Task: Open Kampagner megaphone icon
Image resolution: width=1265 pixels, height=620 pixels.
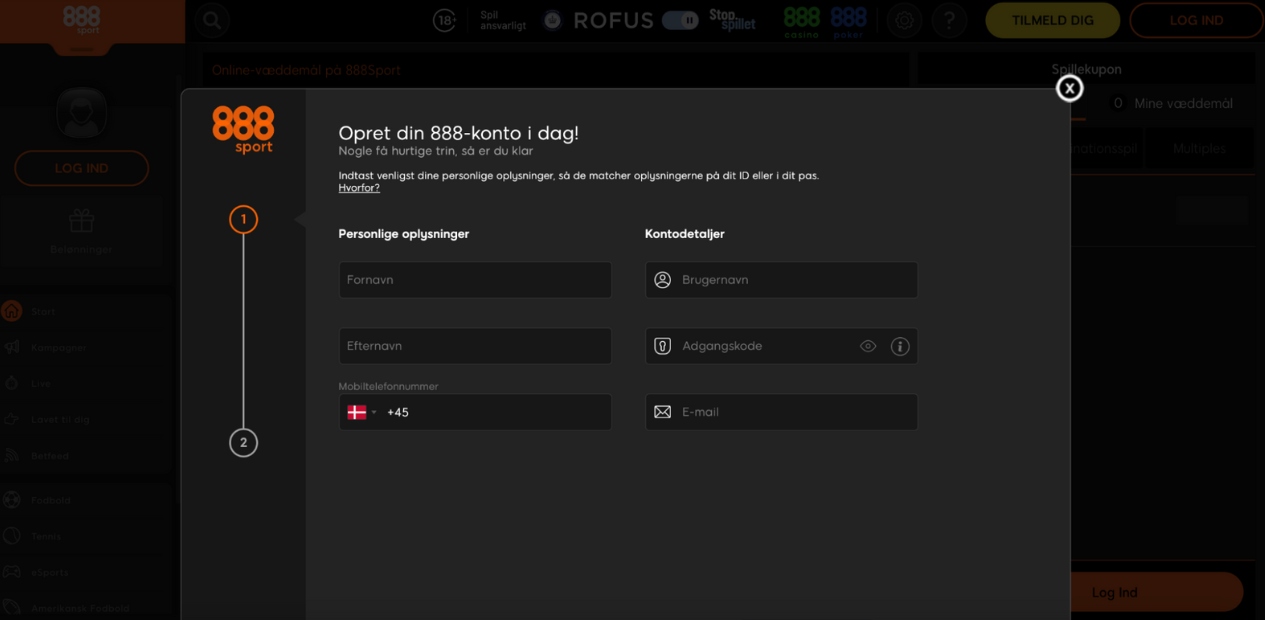Action: [x=12, y=347]
